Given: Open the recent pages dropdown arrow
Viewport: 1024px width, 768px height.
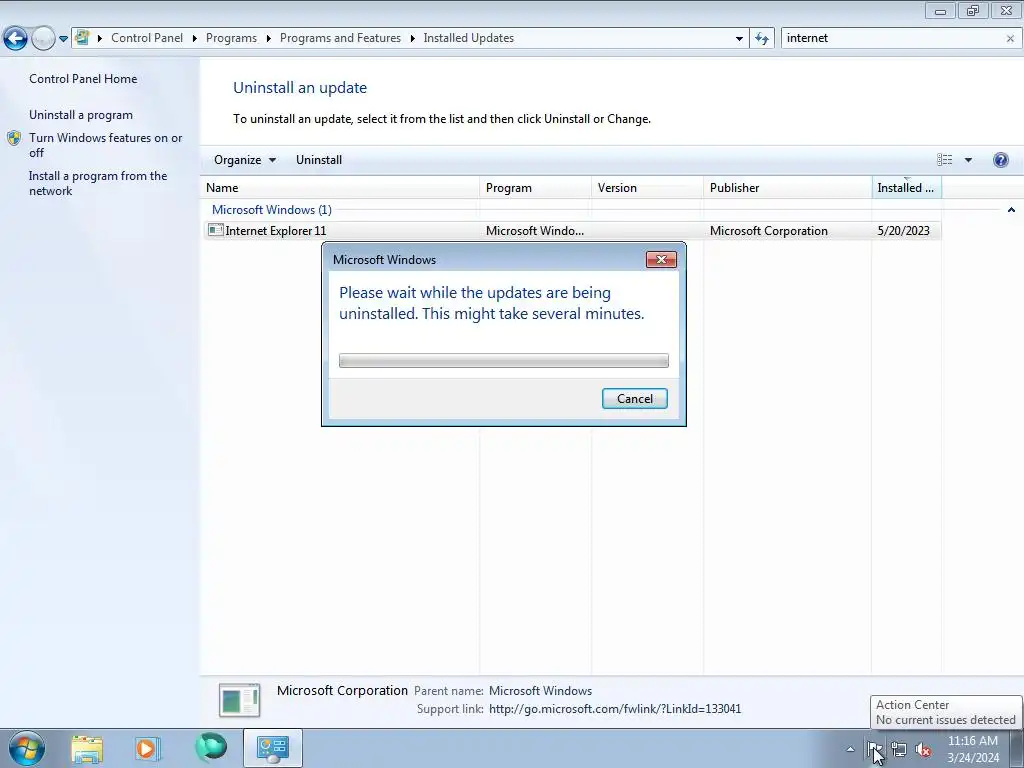Looking at the screenshot, I should click(x=63, y=39).
